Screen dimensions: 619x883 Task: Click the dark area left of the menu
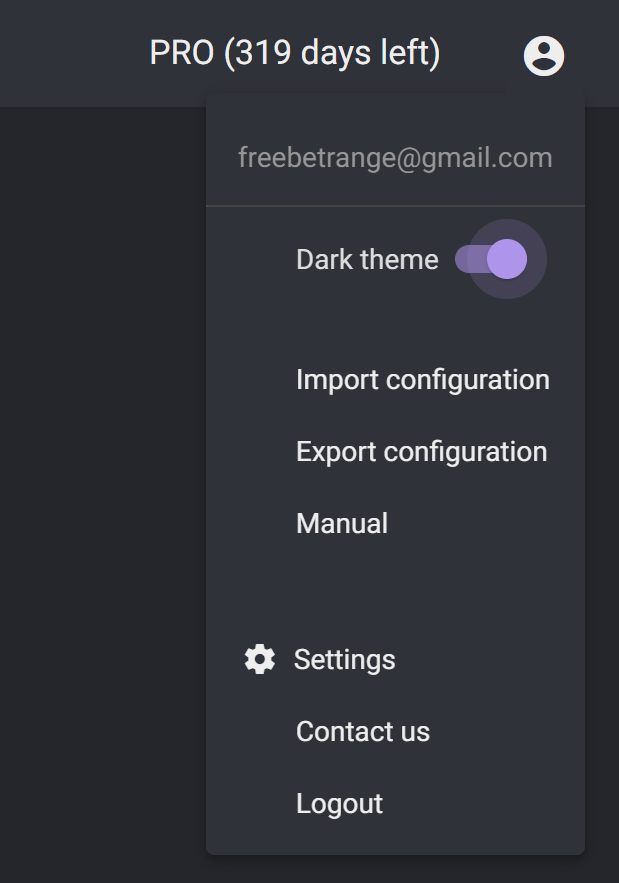point(103,490)
